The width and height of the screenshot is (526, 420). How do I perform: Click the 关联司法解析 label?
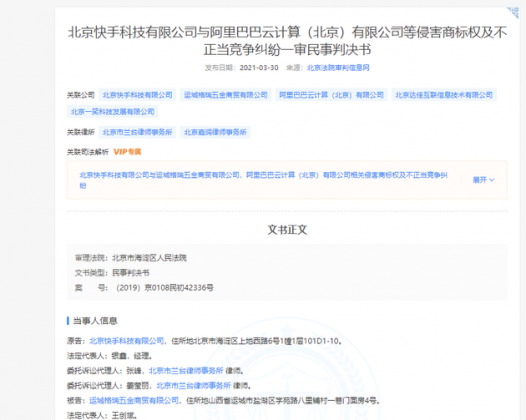88,152
